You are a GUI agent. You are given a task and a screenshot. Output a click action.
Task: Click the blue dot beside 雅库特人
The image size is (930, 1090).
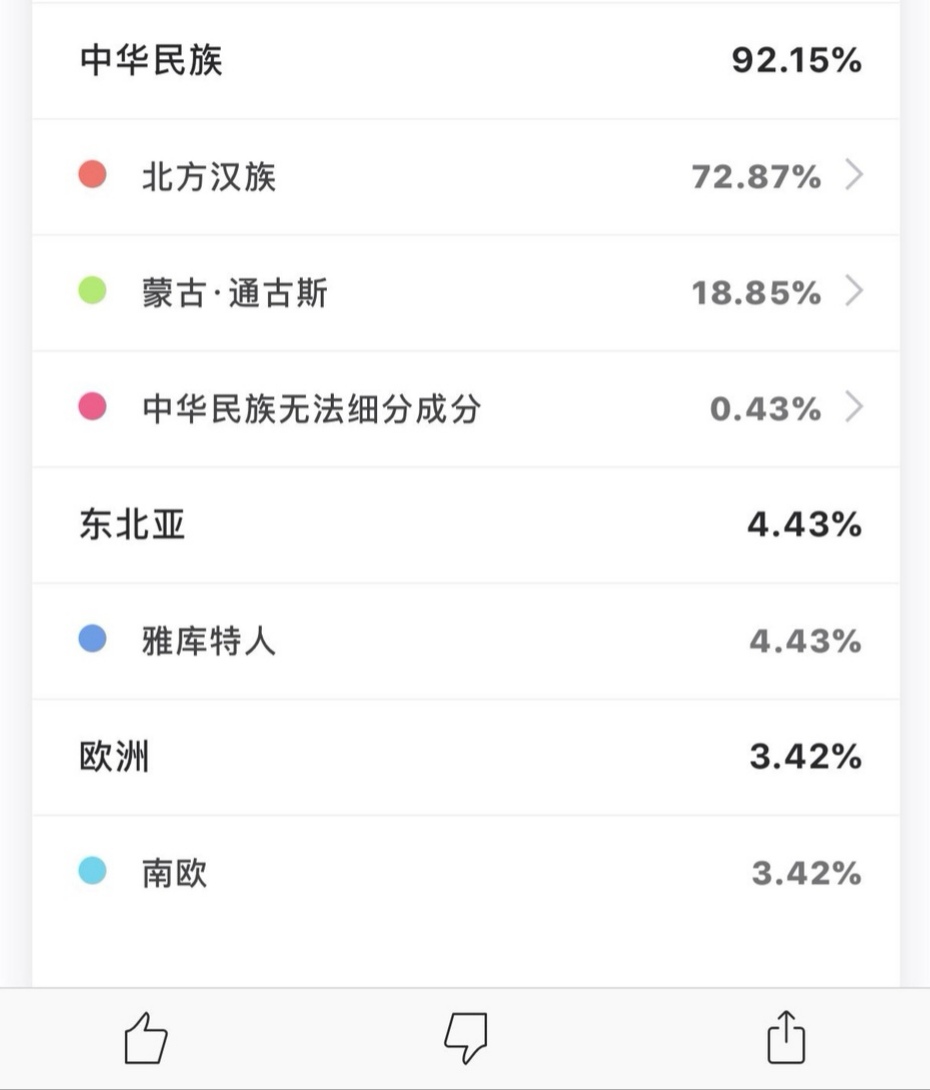coord(92,639)
